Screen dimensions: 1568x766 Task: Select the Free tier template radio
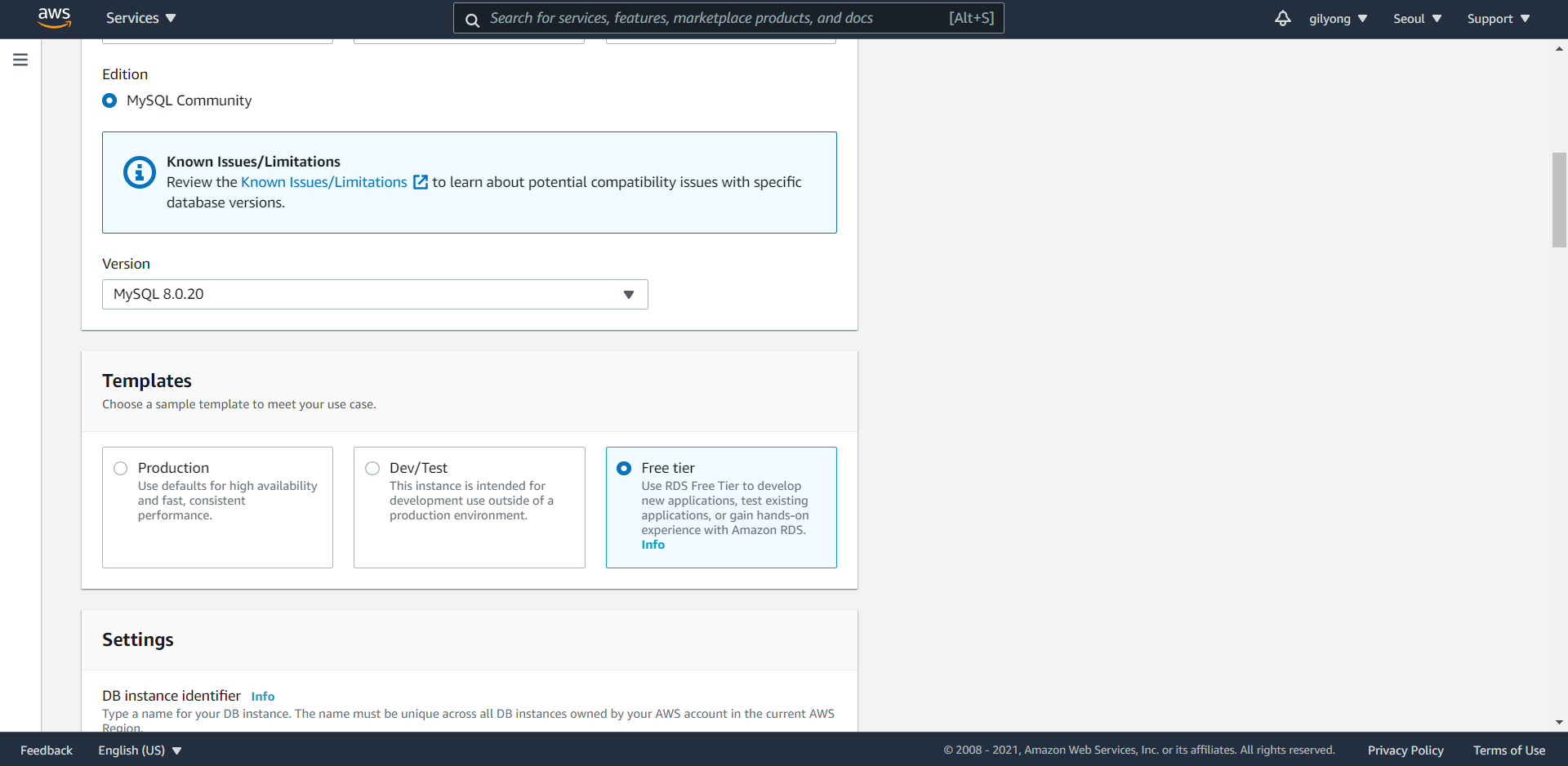tap(624, 468)
